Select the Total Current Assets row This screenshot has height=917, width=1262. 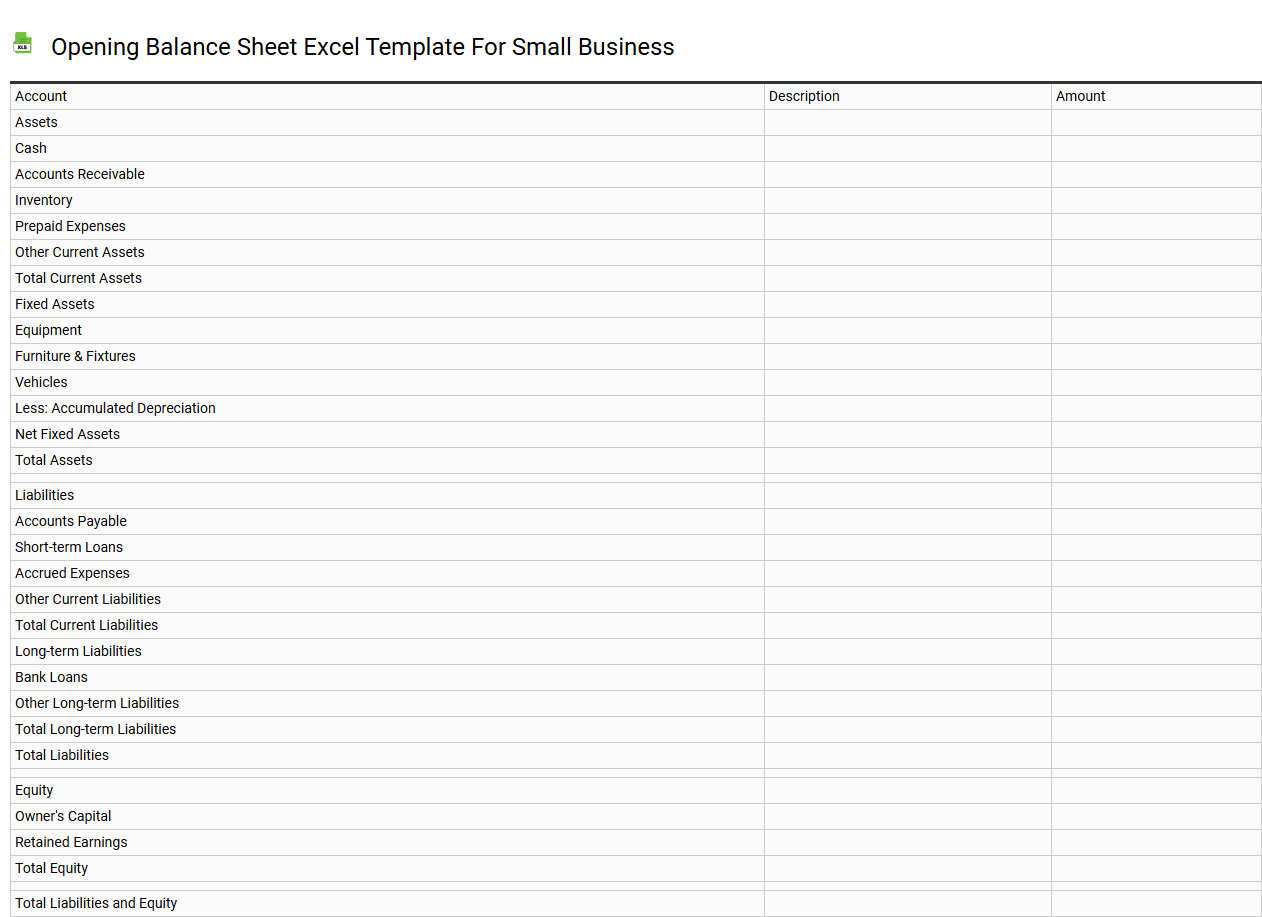tap(78, 278)
